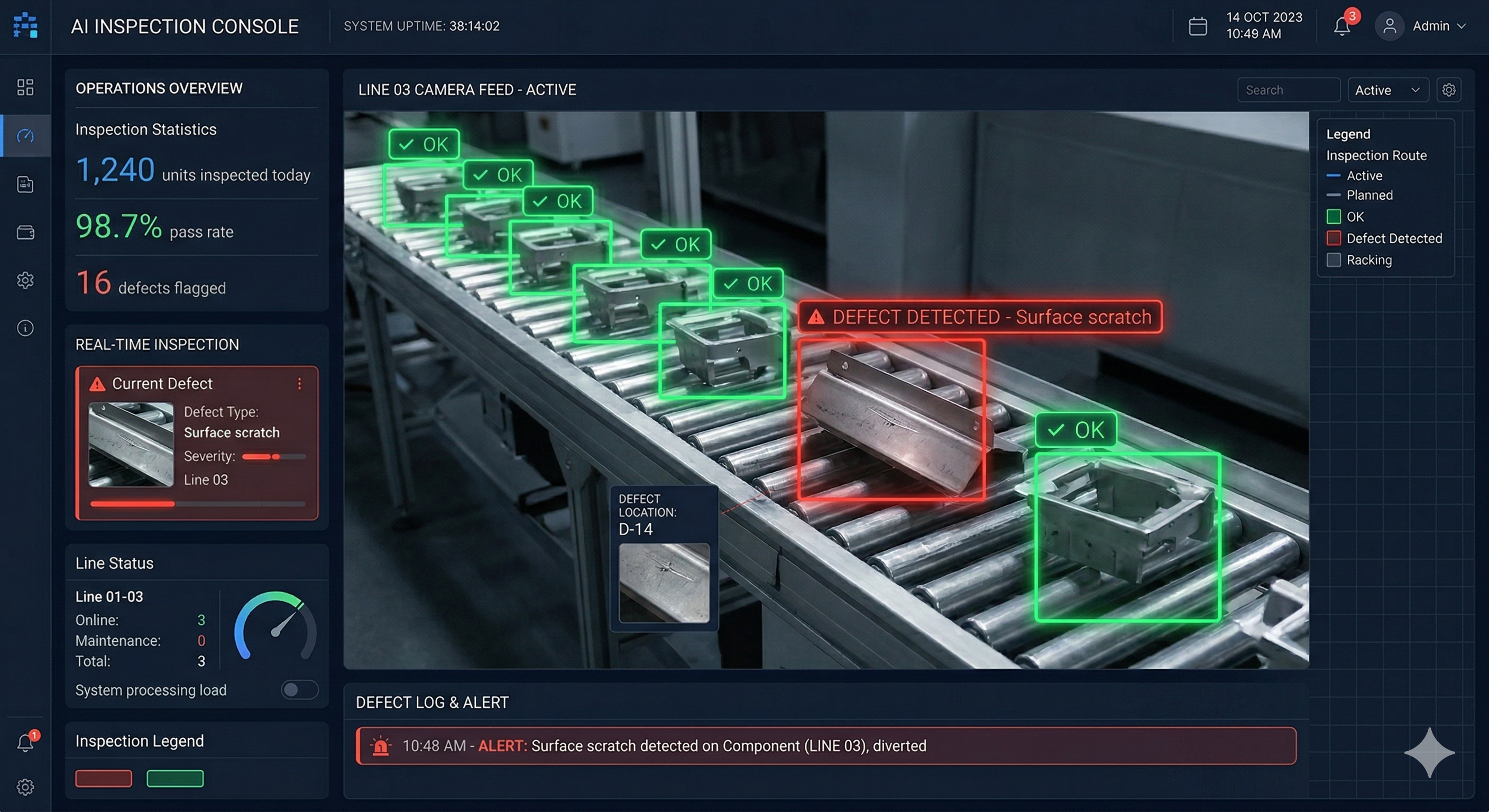Expand the Admin account dropdown

pyautogui.click(x=1438, y=26)
